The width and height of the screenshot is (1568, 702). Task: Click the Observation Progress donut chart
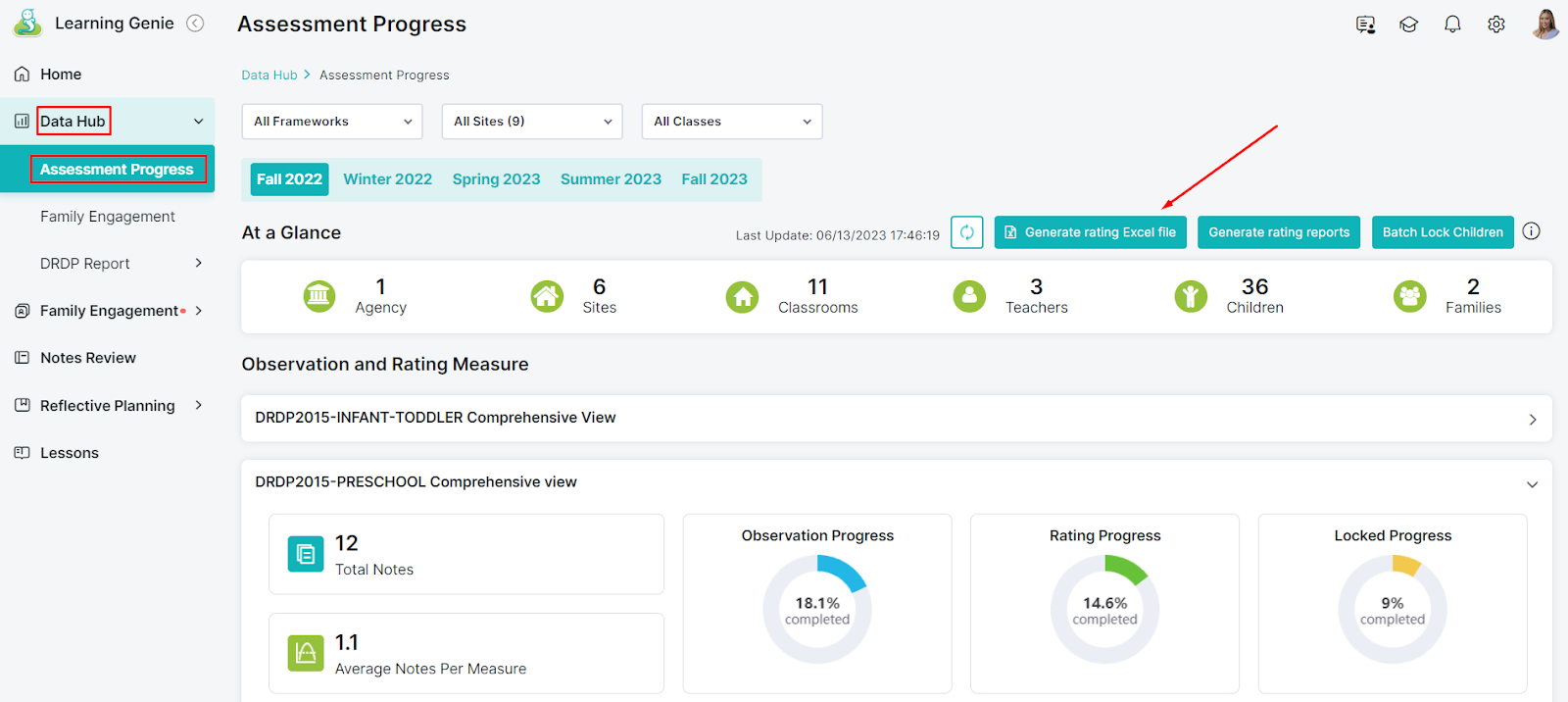coord(817,609)
